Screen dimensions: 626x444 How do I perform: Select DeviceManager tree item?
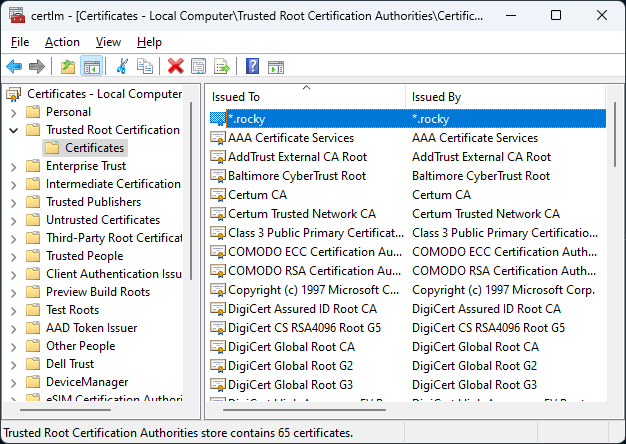pyautogui.click(x=87, y=382)
